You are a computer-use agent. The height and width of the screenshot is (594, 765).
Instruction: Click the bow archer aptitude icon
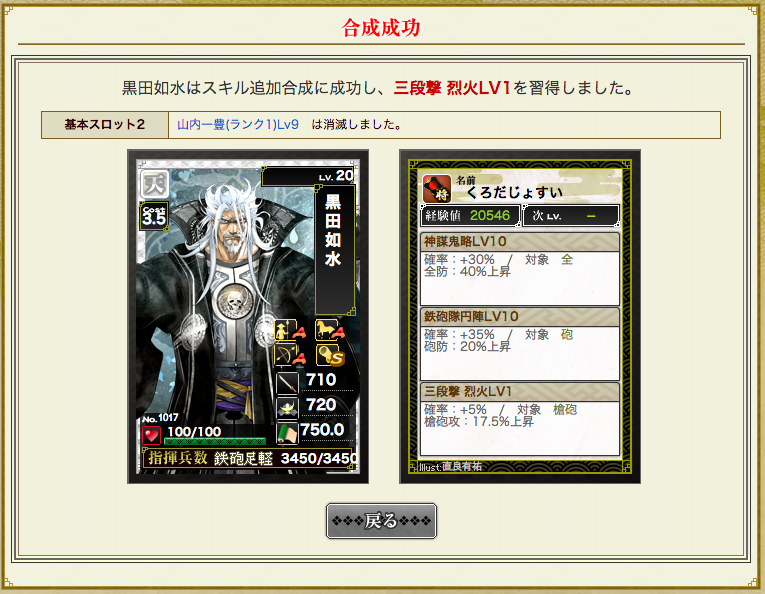(x=290, y=355)
